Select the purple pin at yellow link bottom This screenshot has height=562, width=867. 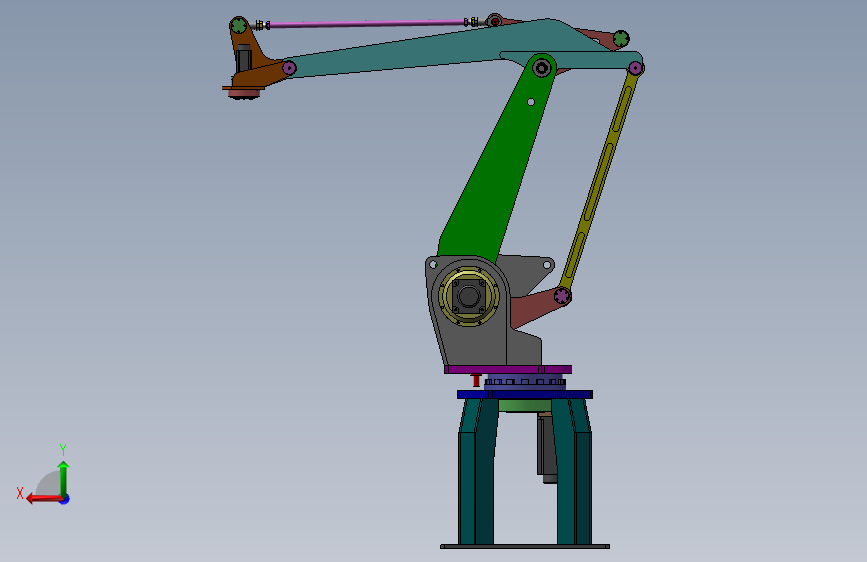click(562, 296)
